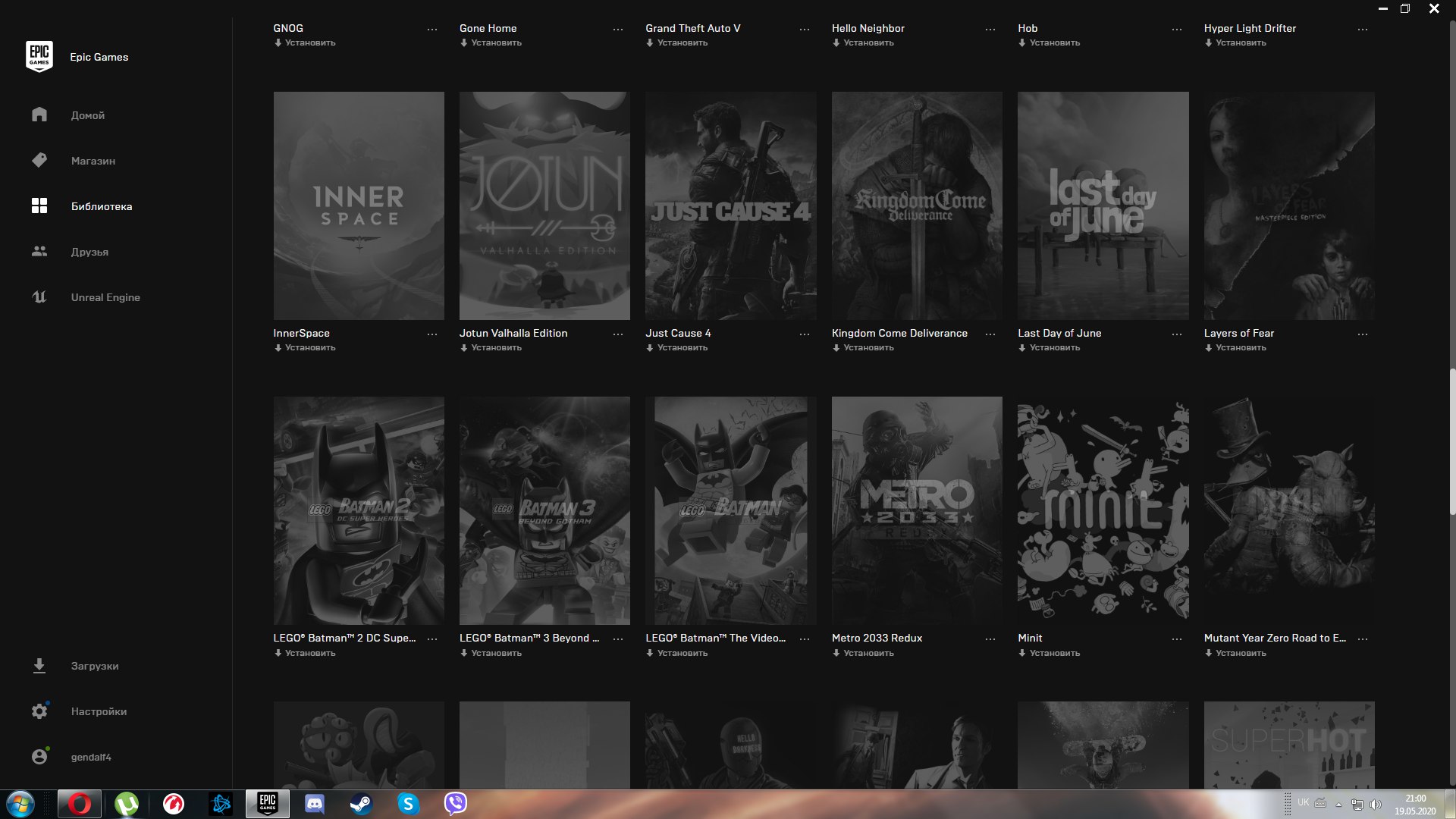Open LEGO Batman 2 cover thumbnail
Image resolution: width=1456 pixels, height=819 pixels.
[x=359, y=510]
